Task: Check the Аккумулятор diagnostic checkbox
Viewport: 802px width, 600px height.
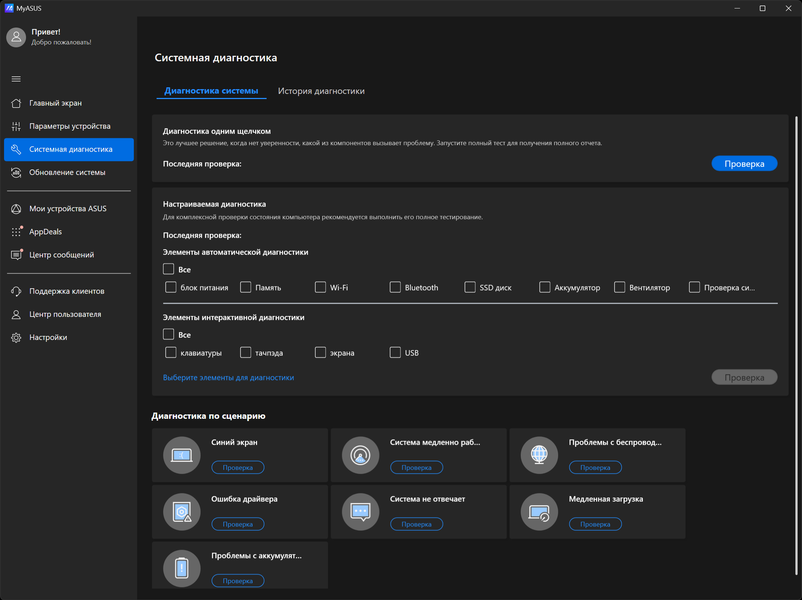Action: (545, 287)
